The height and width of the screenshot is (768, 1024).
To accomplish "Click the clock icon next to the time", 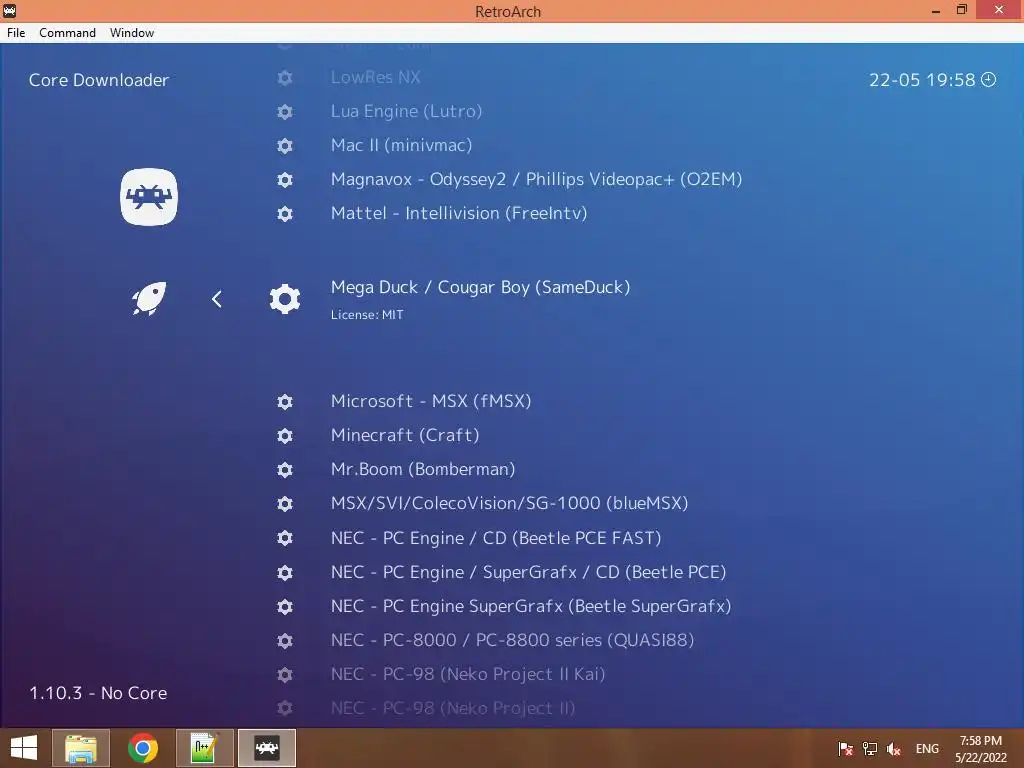I will 989,80.
